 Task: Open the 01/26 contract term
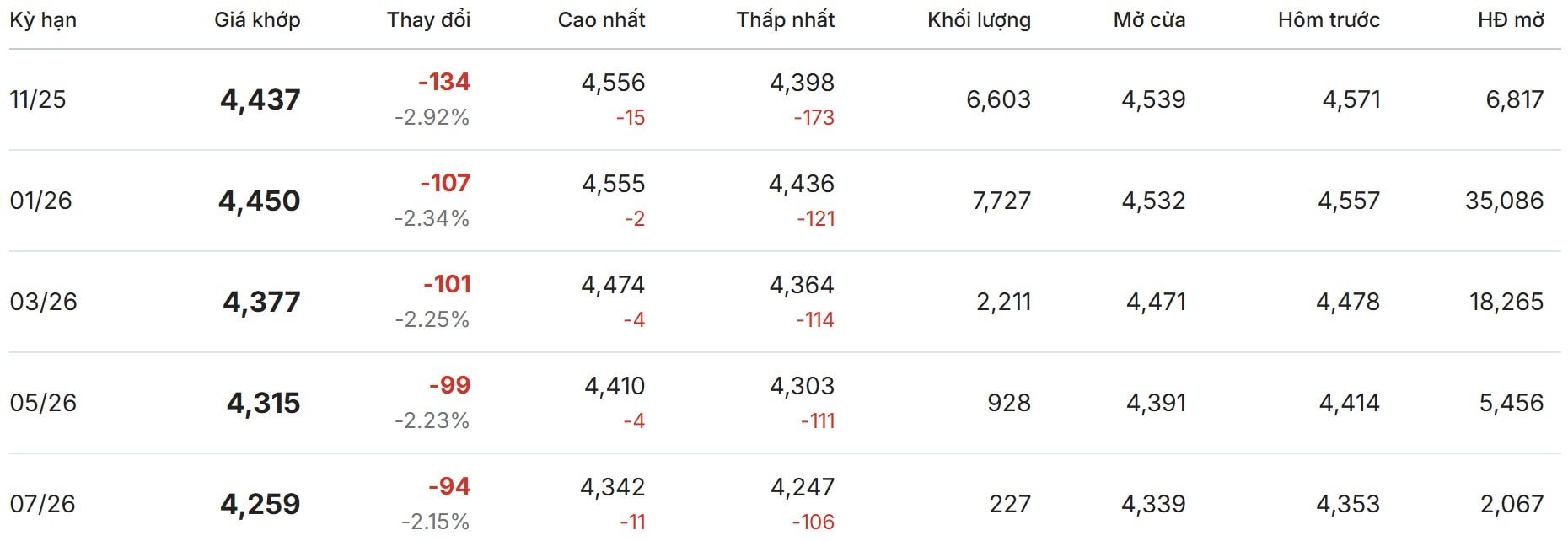tap(40, 201)
